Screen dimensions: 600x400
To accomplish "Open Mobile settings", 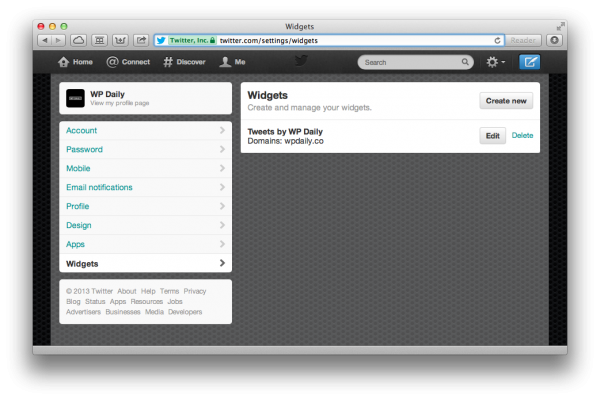I will click(x=145, y=168).
